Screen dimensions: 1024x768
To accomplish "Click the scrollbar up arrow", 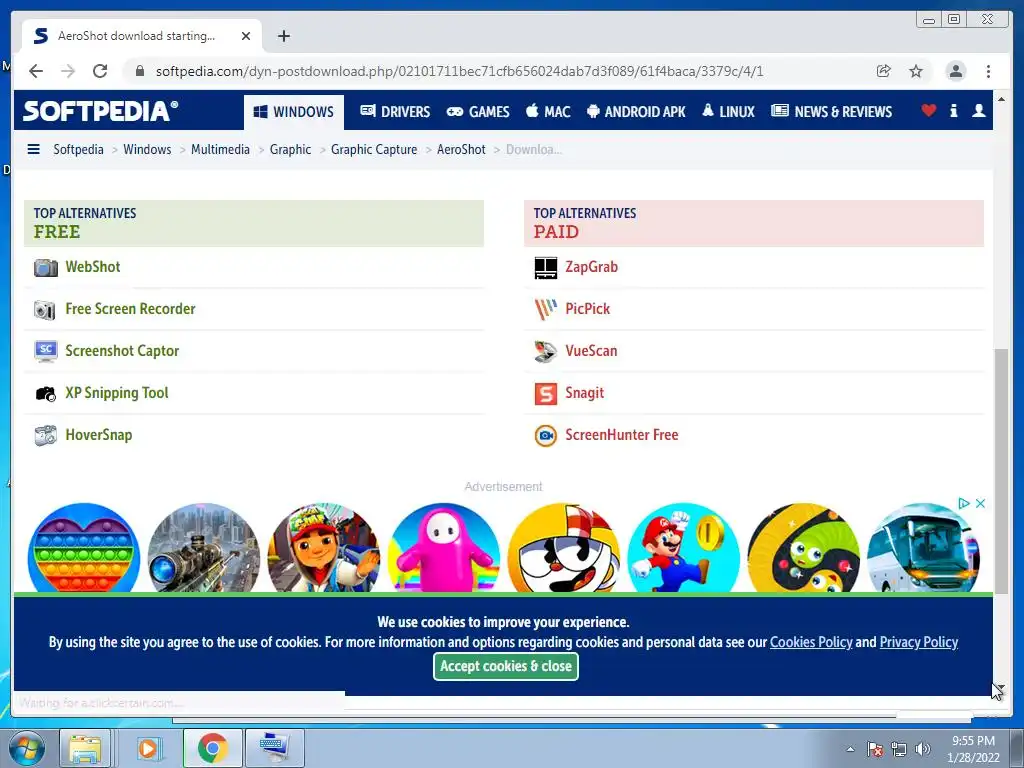I will 1001,99.
